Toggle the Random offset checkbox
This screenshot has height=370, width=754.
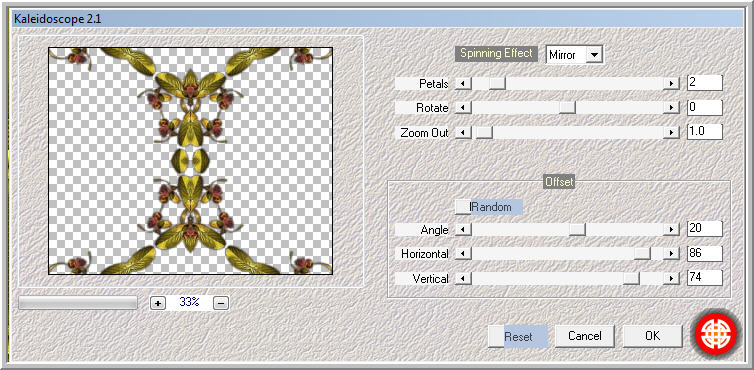[463, 207]
